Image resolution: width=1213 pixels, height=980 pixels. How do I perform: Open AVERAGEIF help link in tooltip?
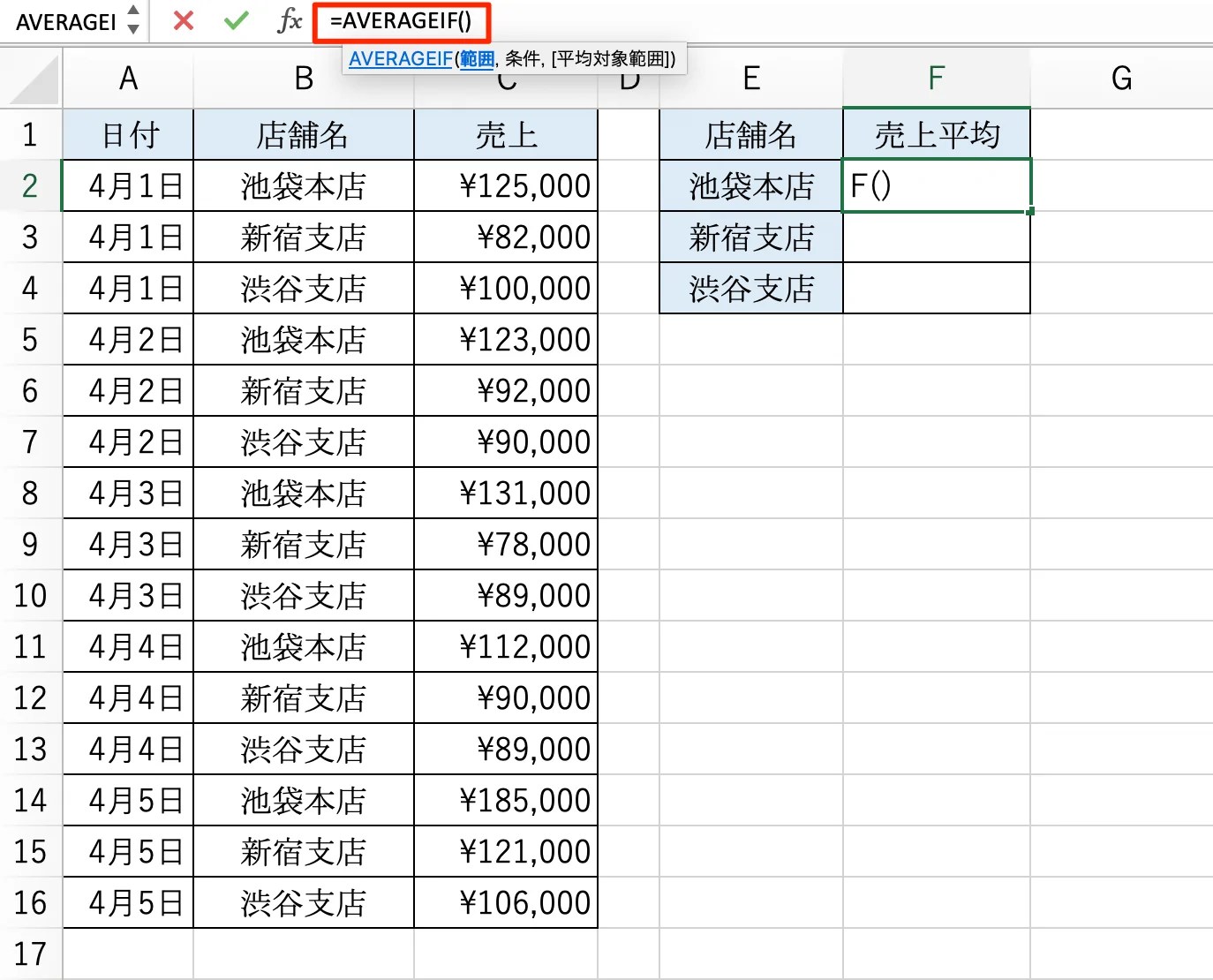pos(401,59)
